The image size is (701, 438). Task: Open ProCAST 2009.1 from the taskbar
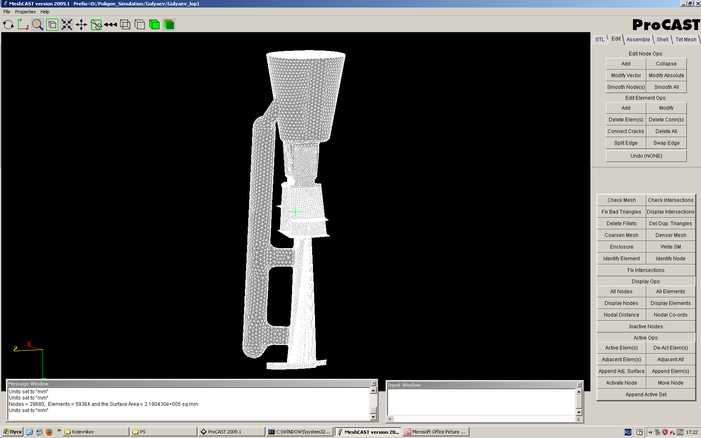pos(230,432)
